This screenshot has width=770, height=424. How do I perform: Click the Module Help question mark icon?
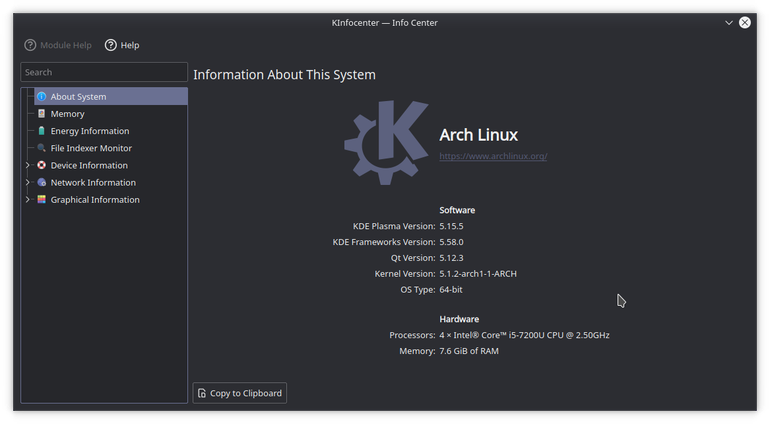30,45
